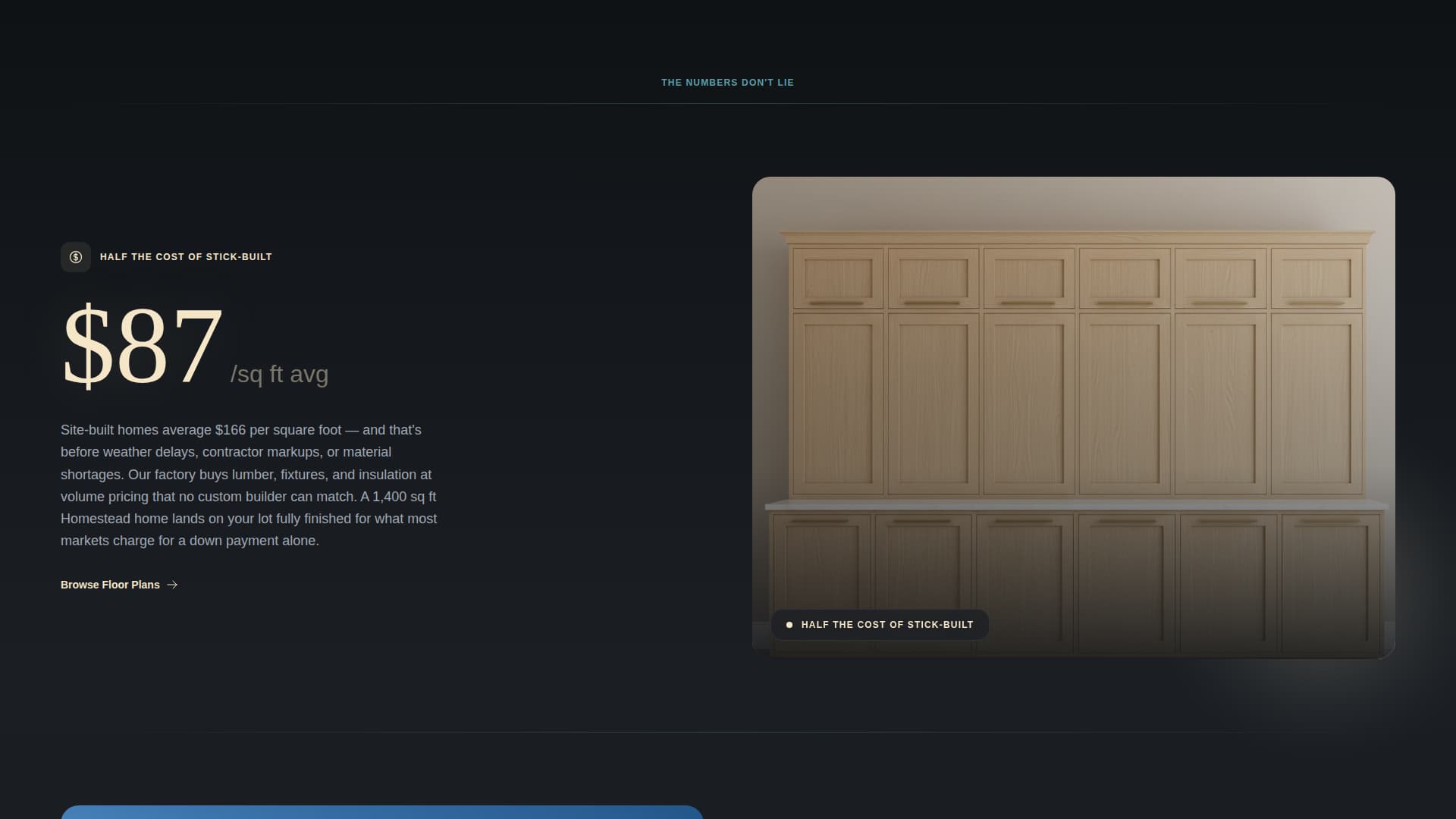Click the HALF THE COST OF STICK-BUILT pill overlay

(x=880, y=624)
